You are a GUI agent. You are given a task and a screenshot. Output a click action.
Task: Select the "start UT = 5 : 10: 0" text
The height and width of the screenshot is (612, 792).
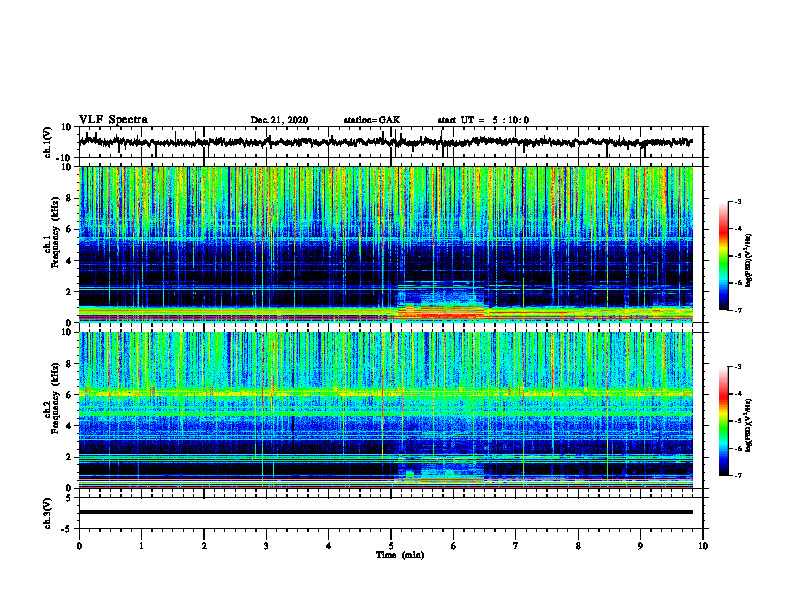point(483,120)
